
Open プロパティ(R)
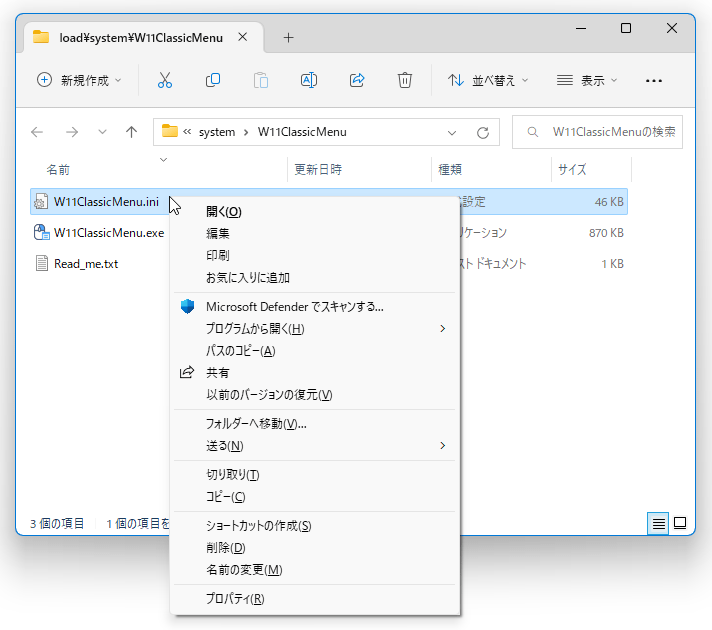click(314, 599)
